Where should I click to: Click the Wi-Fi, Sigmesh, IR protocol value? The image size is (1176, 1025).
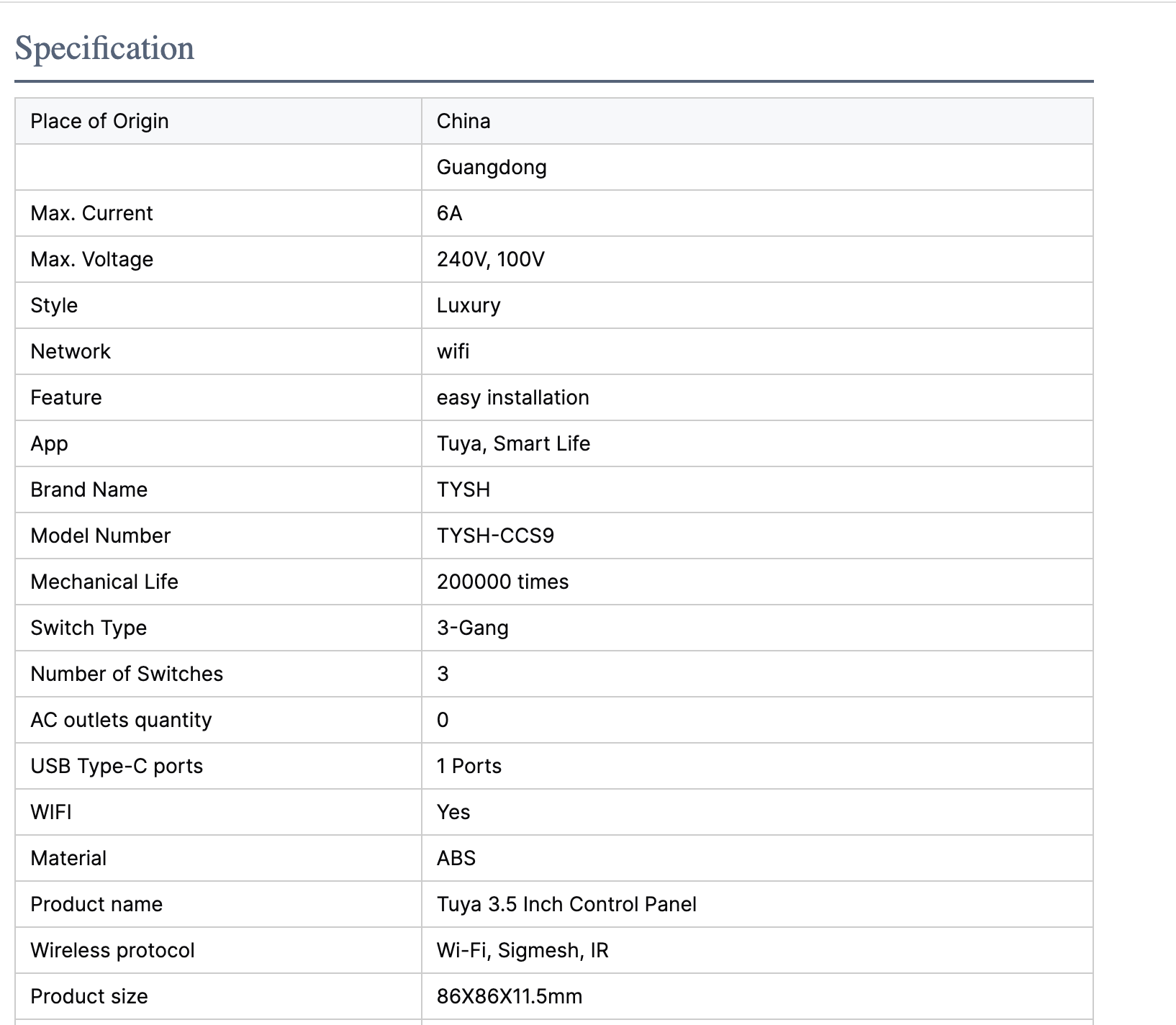523,950
